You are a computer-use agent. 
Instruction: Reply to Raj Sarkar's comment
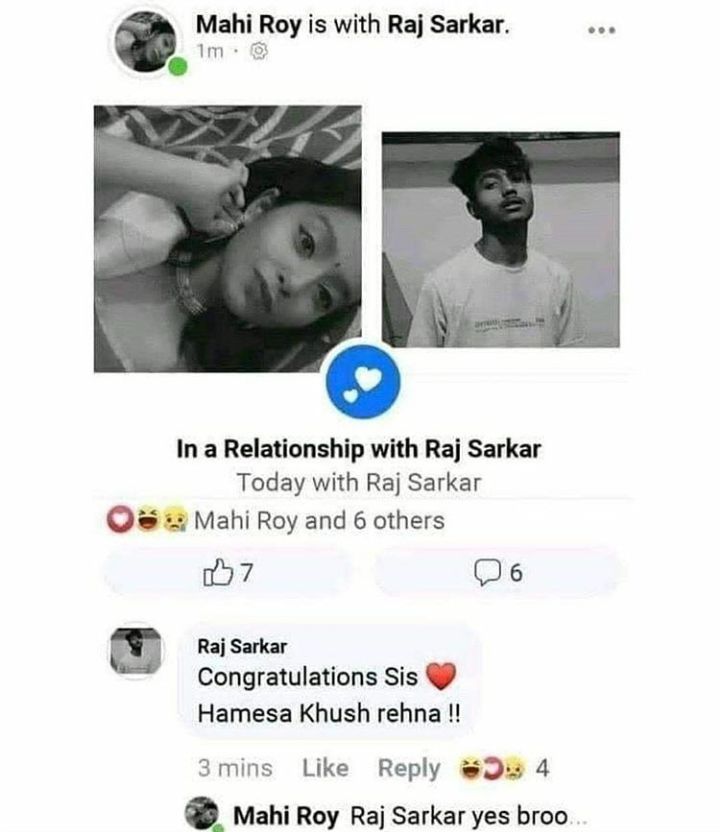[408, 768]
